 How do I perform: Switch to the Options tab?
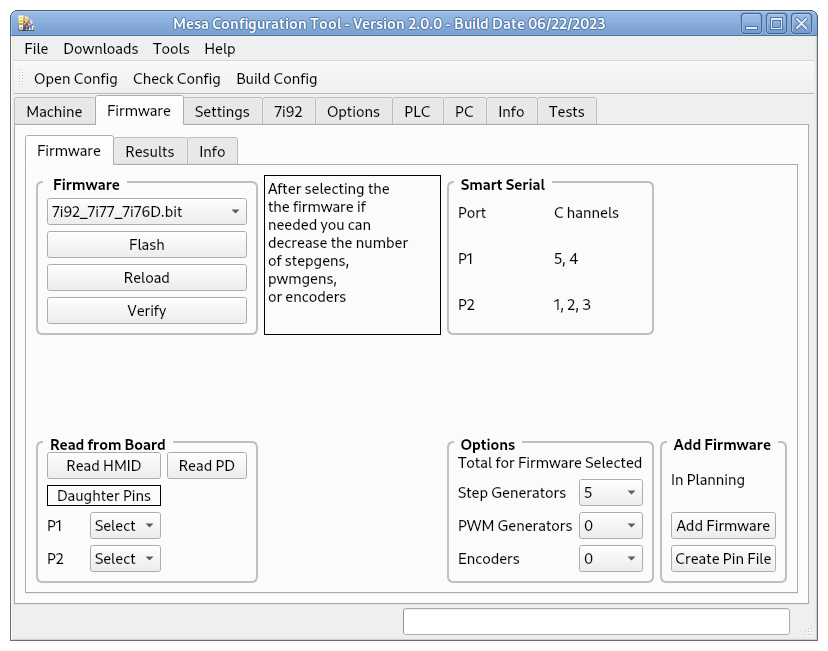pos(353,111)
